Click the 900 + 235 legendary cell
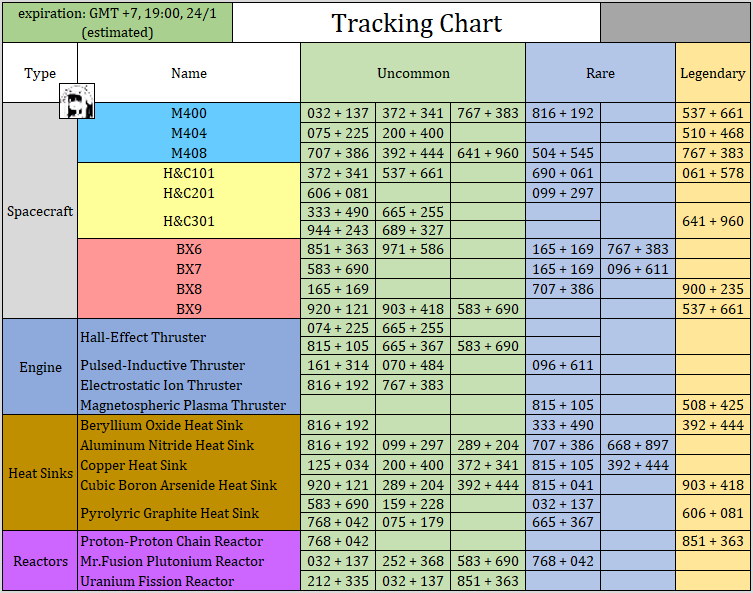 [712, 289]
